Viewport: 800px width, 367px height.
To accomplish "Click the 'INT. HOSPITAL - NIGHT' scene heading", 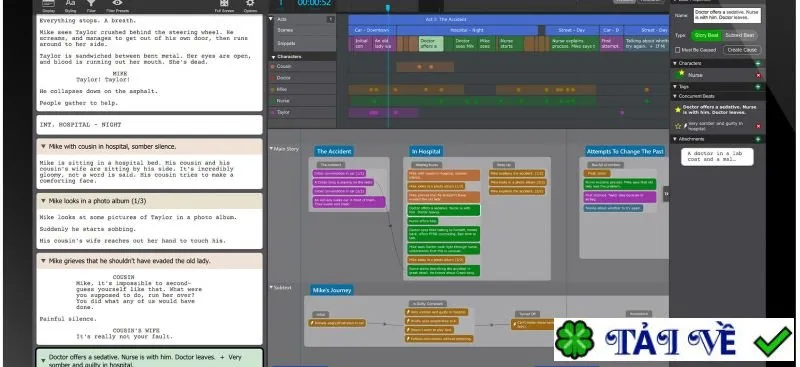I will (149, 125).
